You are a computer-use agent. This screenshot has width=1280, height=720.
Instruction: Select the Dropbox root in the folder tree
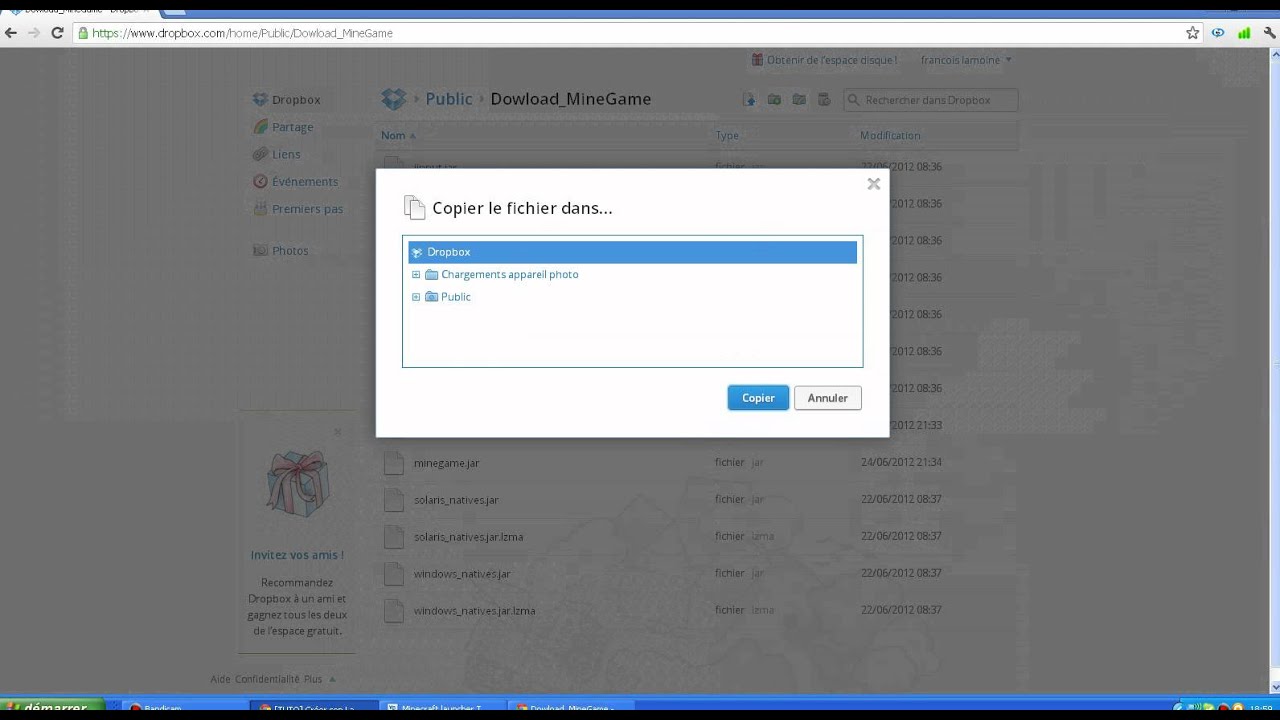point(632,252)
